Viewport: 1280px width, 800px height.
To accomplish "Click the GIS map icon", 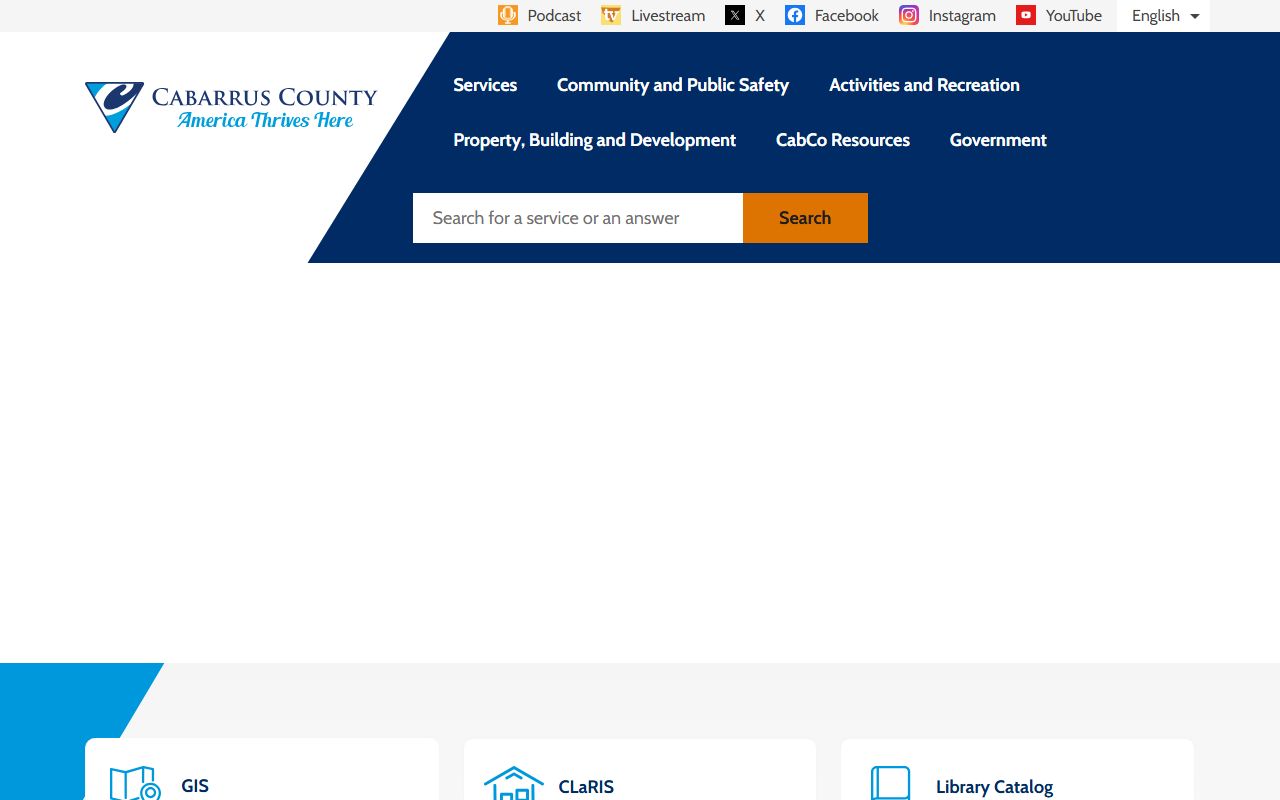I will [x=135, y=783].
